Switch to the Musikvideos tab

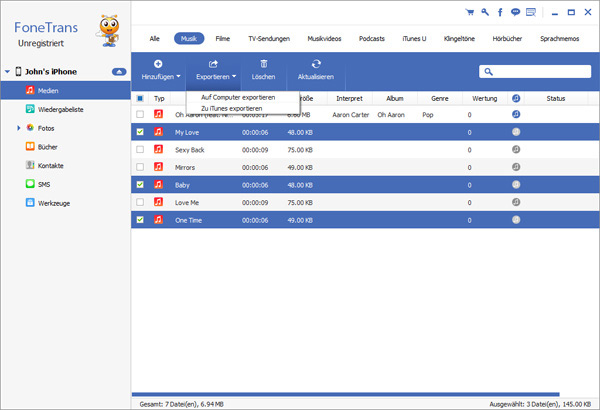[324, 39]
